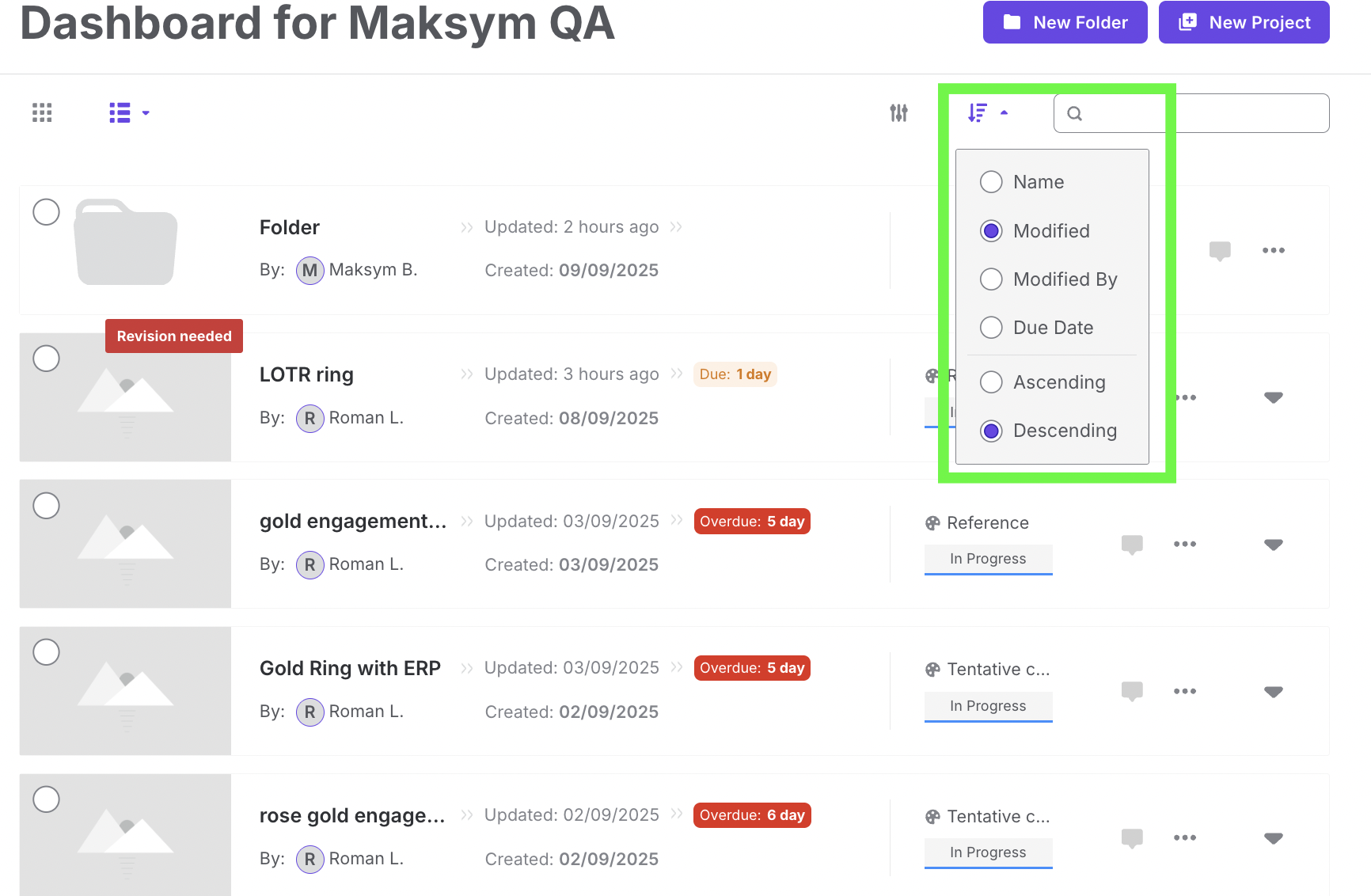1371x896 pixels.
Task: Click the sort order icon
Action: click(x=978, y=113)
